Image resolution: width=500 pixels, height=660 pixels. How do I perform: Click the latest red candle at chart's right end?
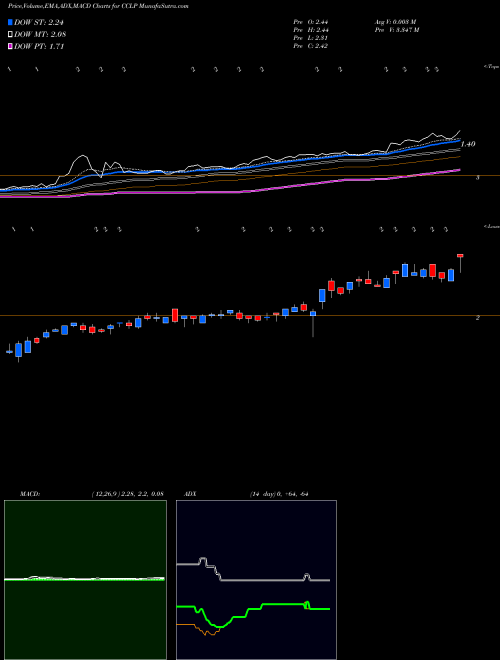[460, 255]
